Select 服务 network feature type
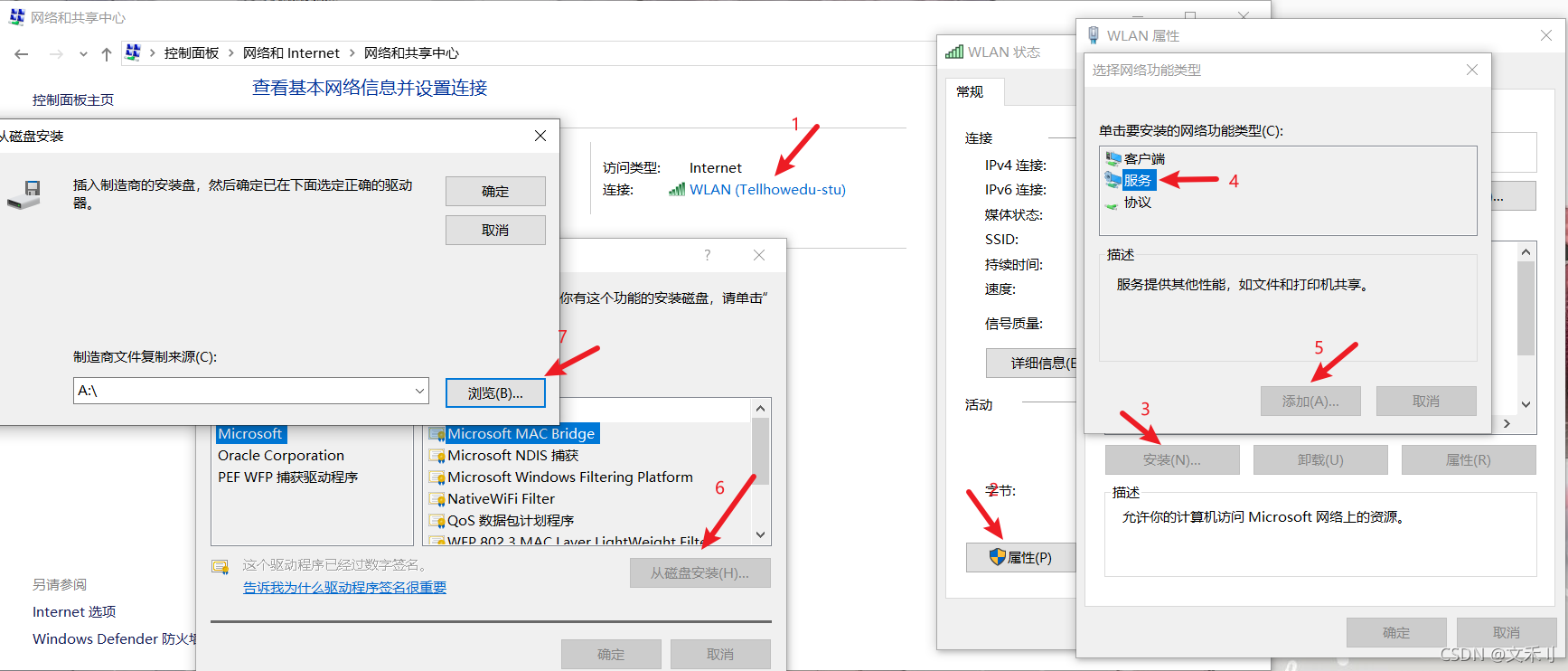 1138,181
